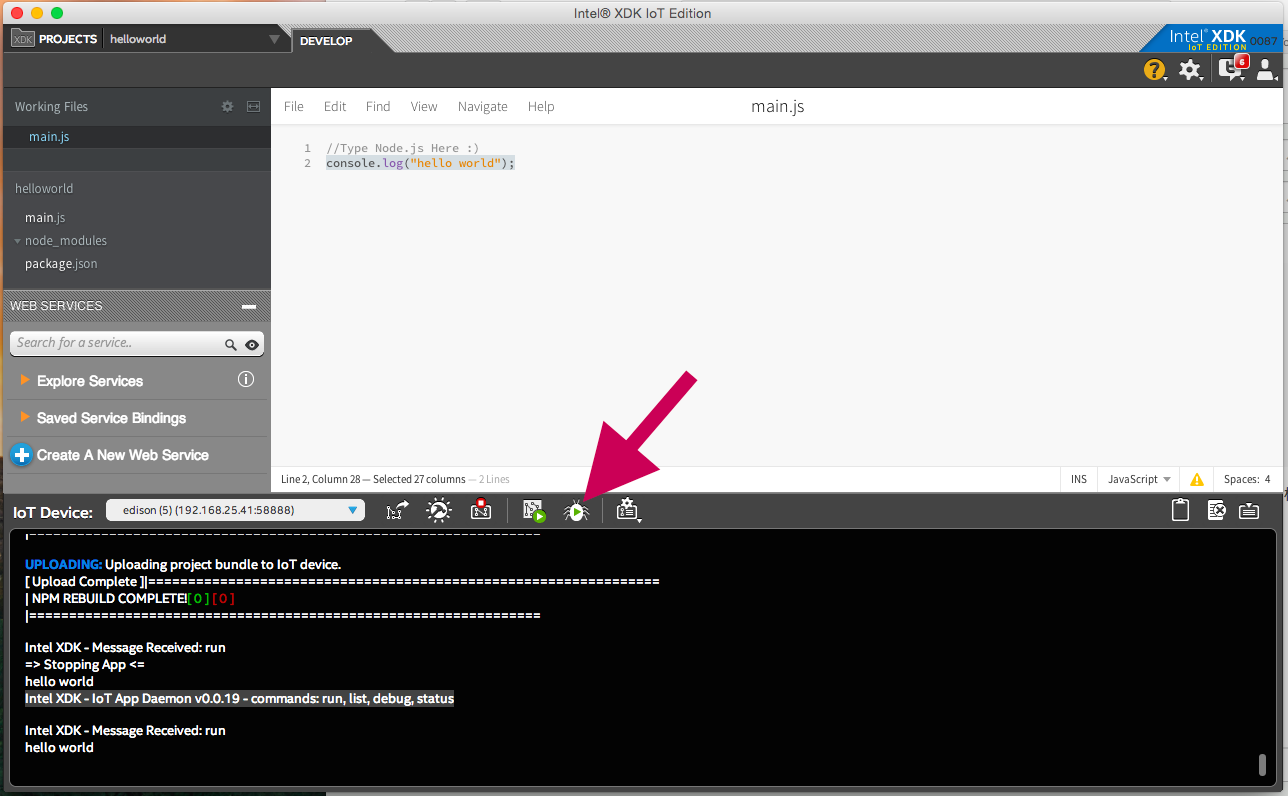
Task: Toggle Web Services search results visibility eye
Action: coord(252,343)
